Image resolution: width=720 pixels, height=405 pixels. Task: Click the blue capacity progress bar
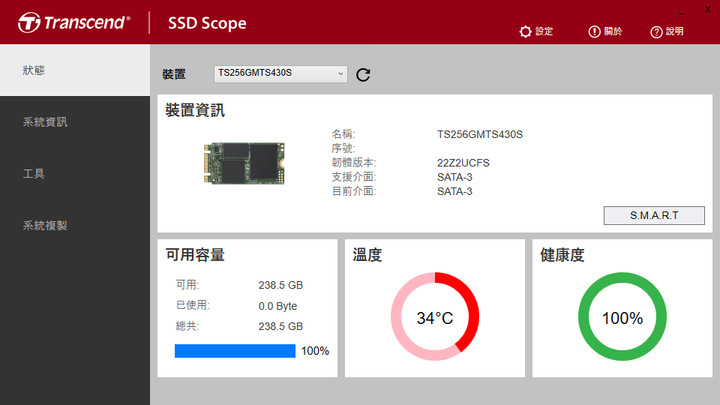[235, 351]
